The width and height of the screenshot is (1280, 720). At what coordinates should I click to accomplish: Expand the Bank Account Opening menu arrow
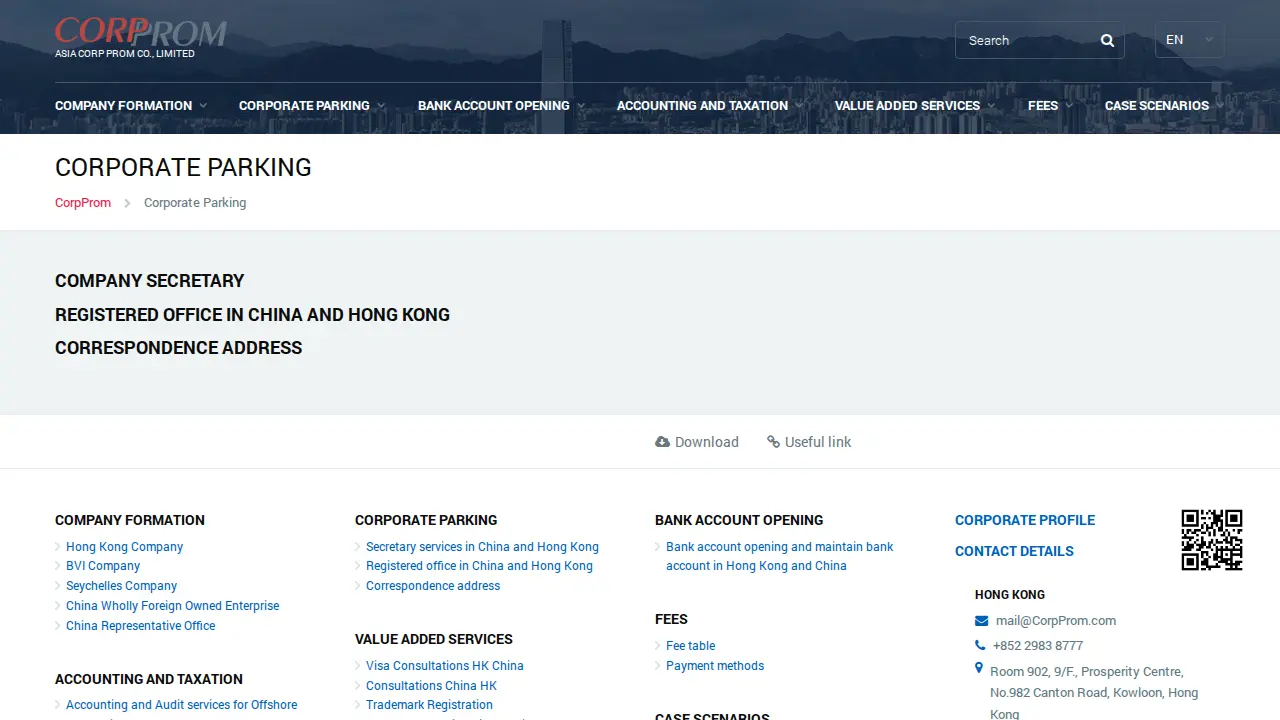coord(581,106)
